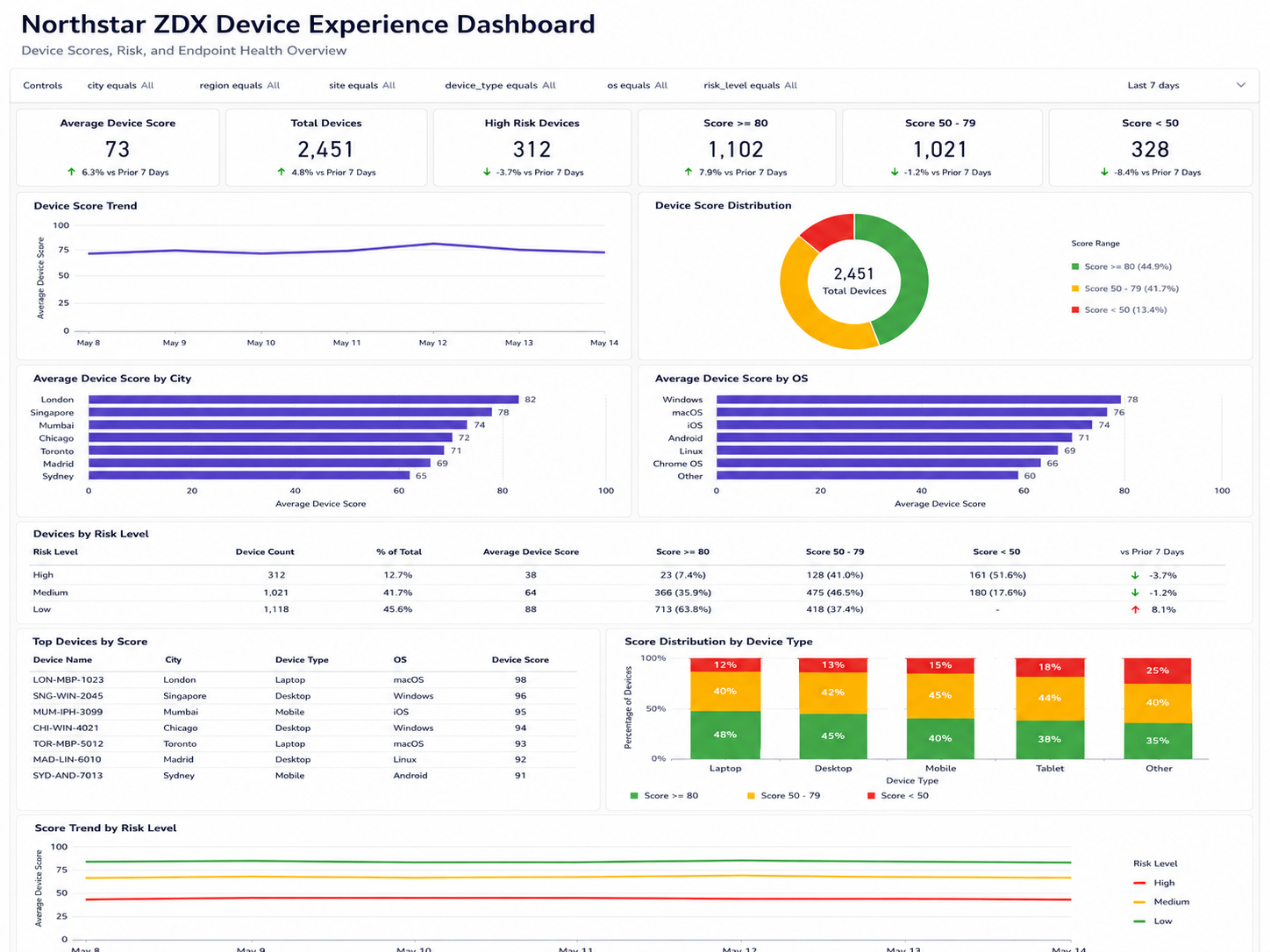Click red Score < 50 (13.4%) legend swatch
This screenshot has height=952, width=1270.
coord(1075,309)
